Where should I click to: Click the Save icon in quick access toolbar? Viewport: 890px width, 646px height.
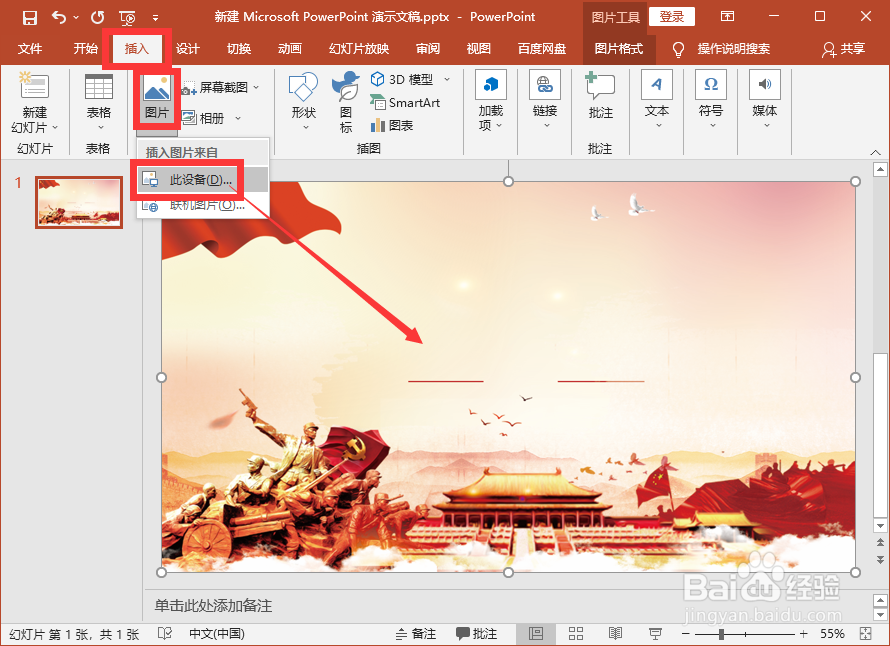pyautogui.click(x=30, y=18)
